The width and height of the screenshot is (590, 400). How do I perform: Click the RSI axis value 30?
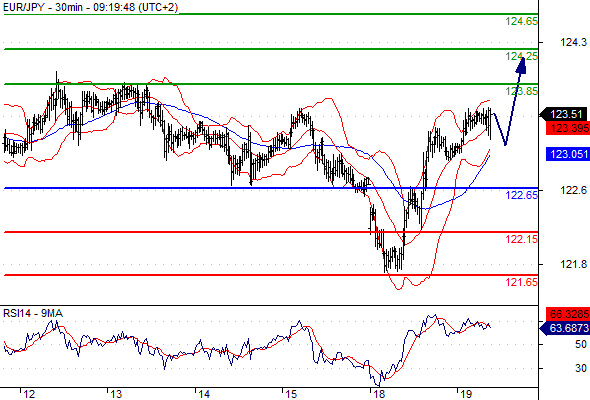click(x=581, y=368)
